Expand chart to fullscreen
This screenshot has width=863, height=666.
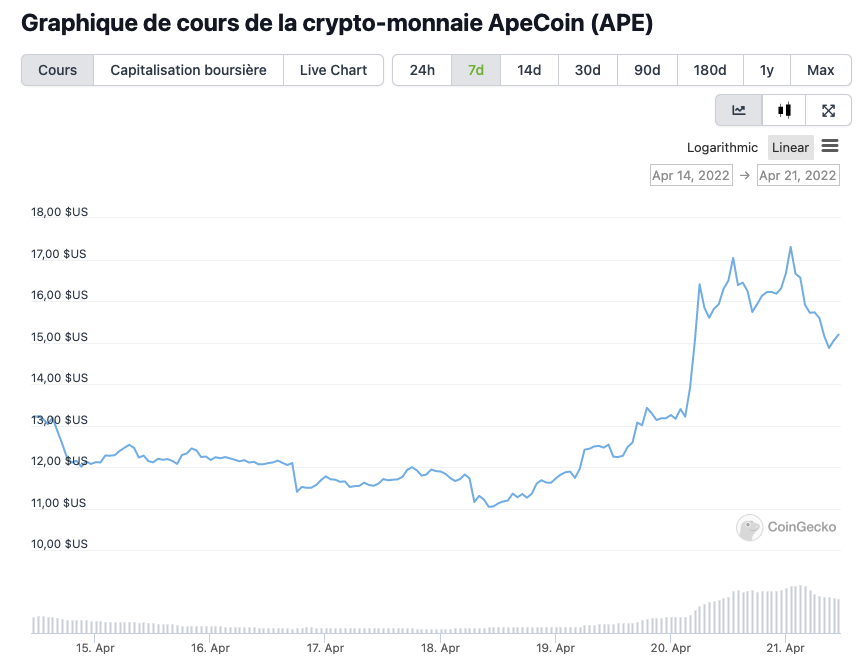[x=828, y=110]
